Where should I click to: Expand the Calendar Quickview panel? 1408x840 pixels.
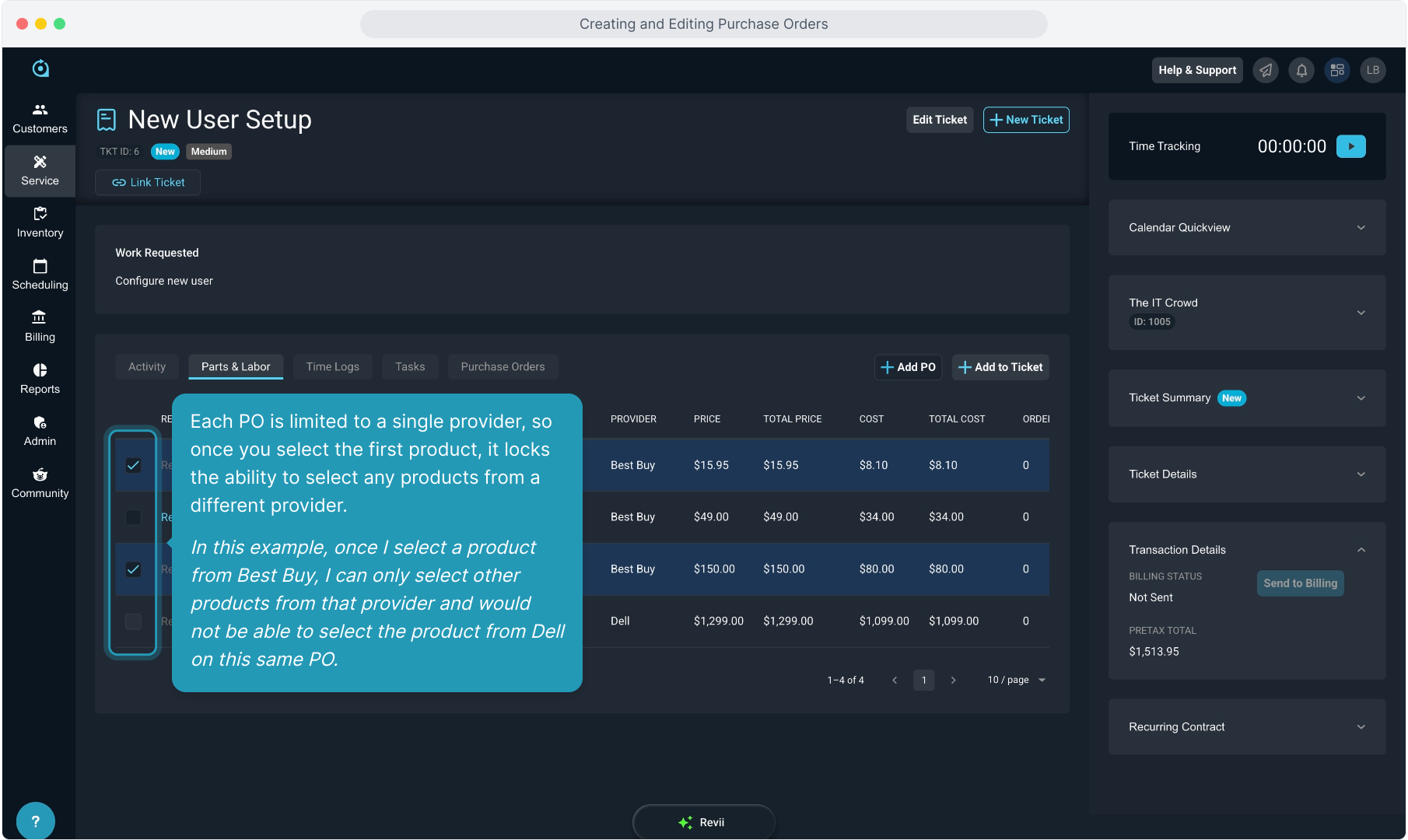tap(1361, 228)
